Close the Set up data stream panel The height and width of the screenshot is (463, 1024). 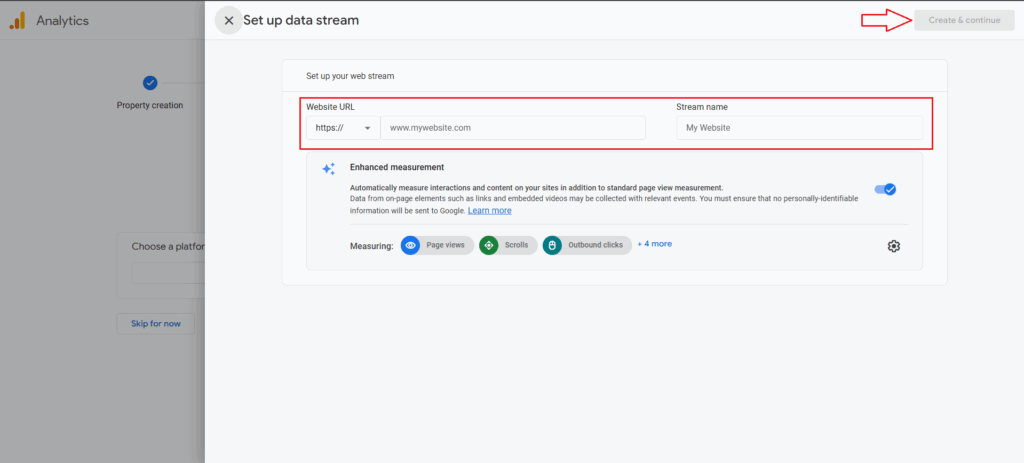coord(229,20)
